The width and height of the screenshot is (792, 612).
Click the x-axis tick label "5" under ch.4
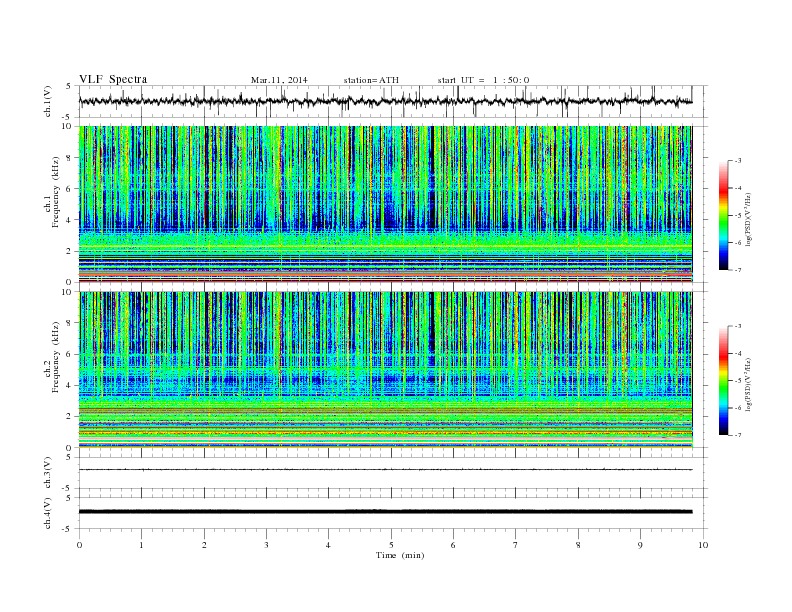[391, 545]
